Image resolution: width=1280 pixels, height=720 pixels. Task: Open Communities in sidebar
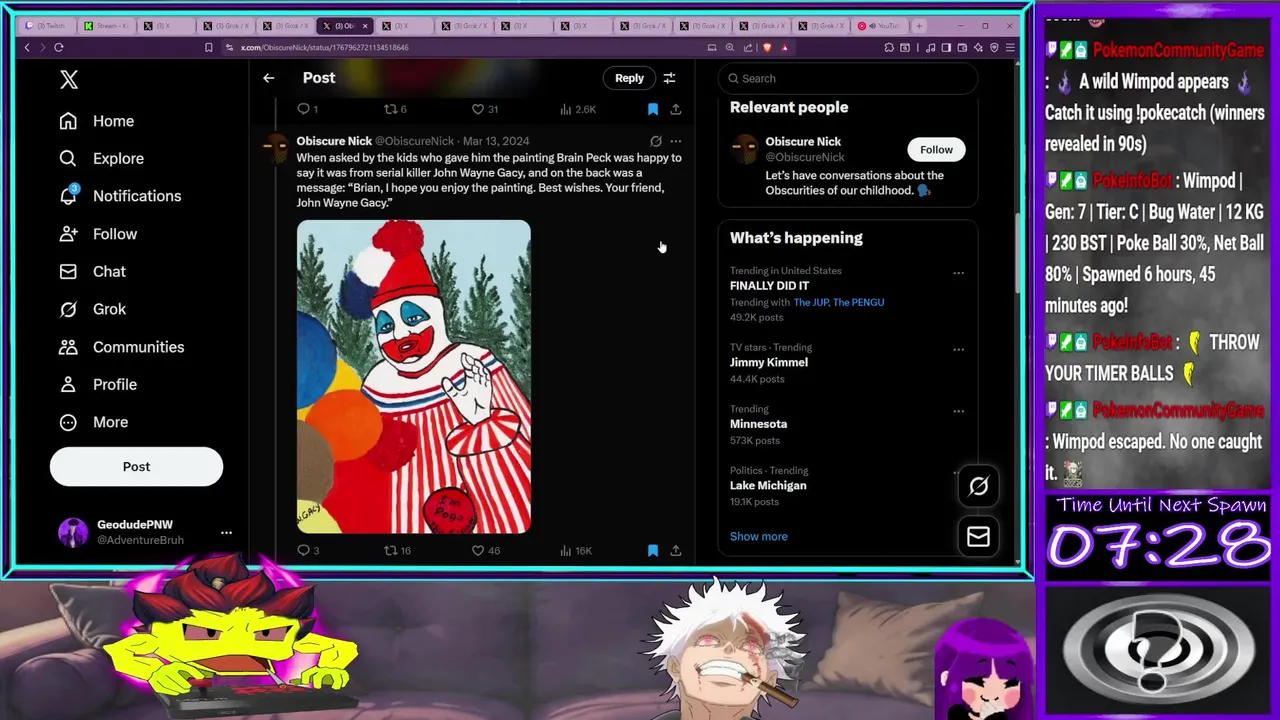pos(122,347)
